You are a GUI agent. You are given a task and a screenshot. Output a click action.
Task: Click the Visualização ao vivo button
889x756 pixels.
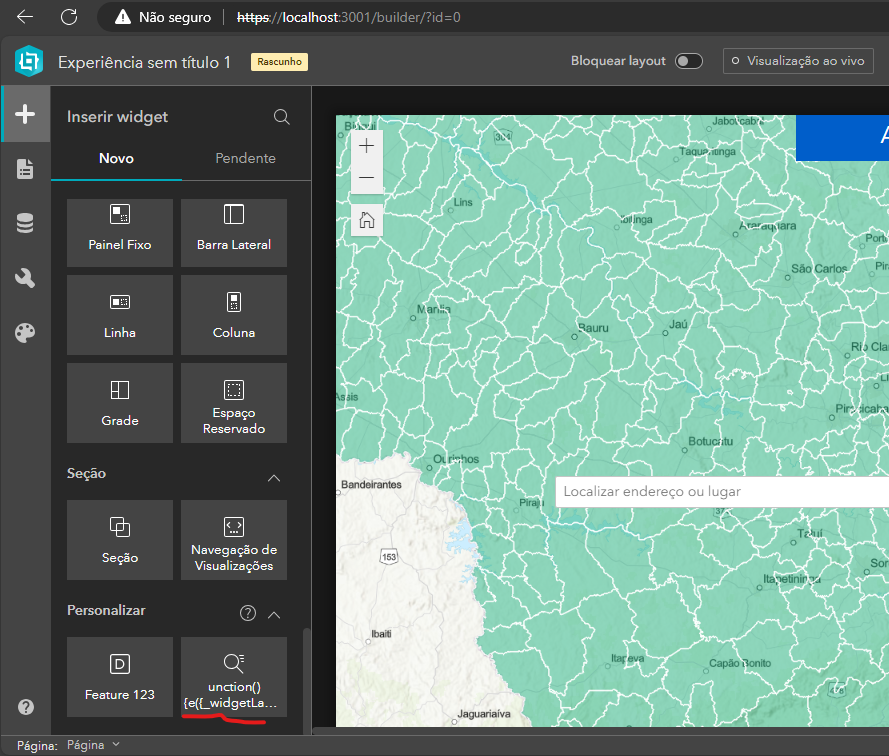(x=798, y=60)
